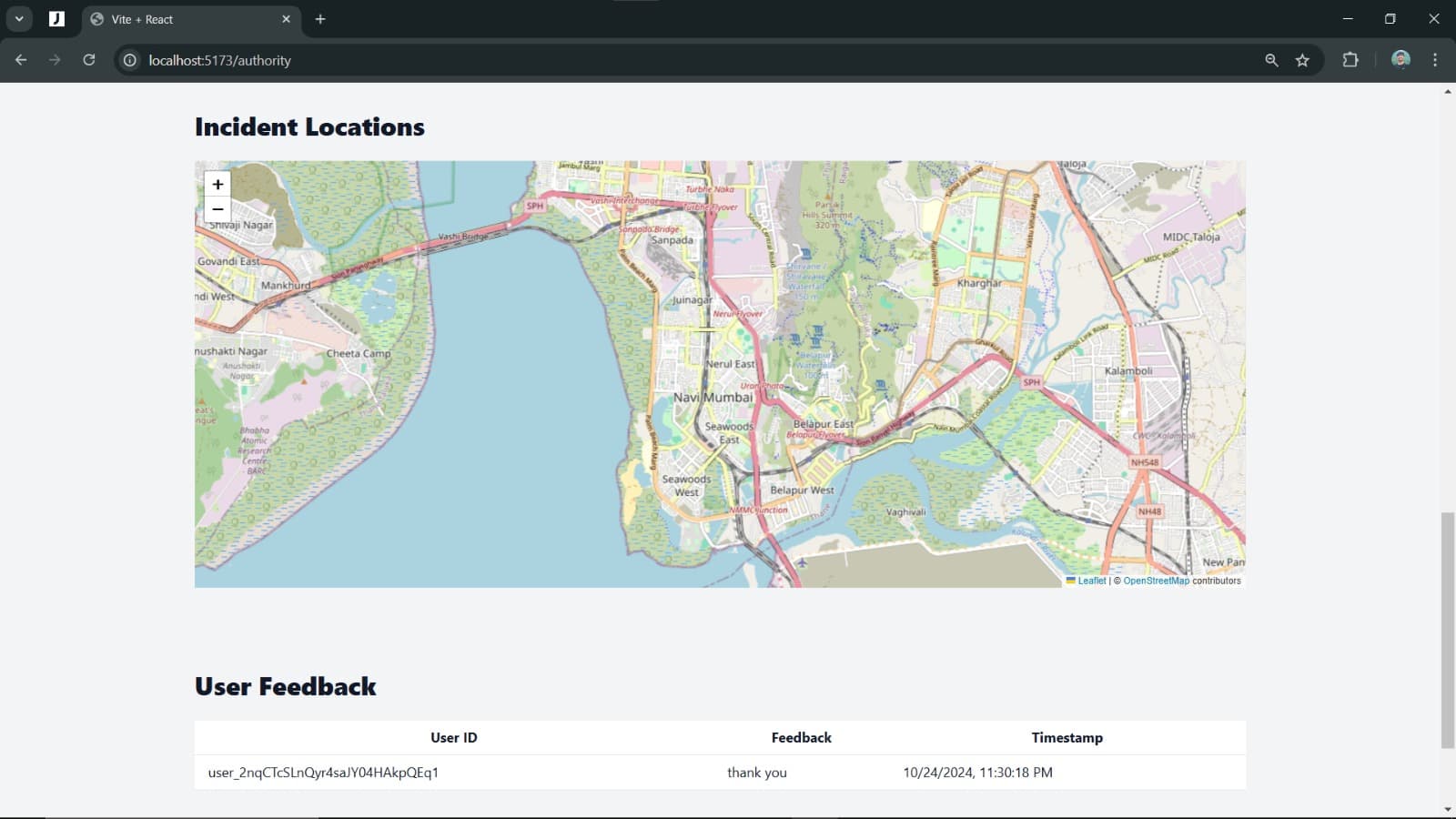This screenshot has height=819, width=1456.
Task: Reload the current page
Action: tap(89, 60)
